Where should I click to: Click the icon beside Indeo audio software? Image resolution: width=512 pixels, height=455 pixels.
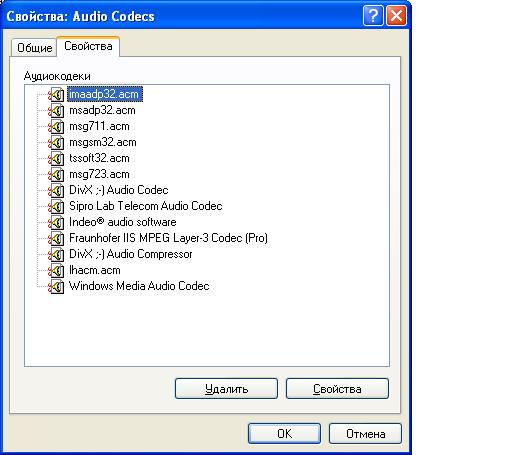56,223
